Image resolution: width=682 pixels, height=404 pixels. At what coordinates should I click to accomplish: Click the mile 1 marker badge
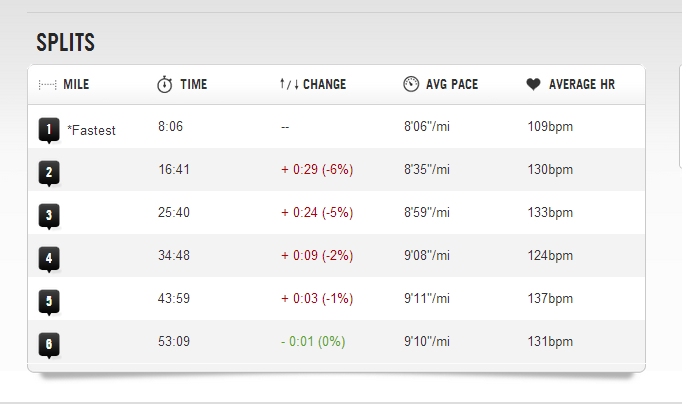click(49, 130)
